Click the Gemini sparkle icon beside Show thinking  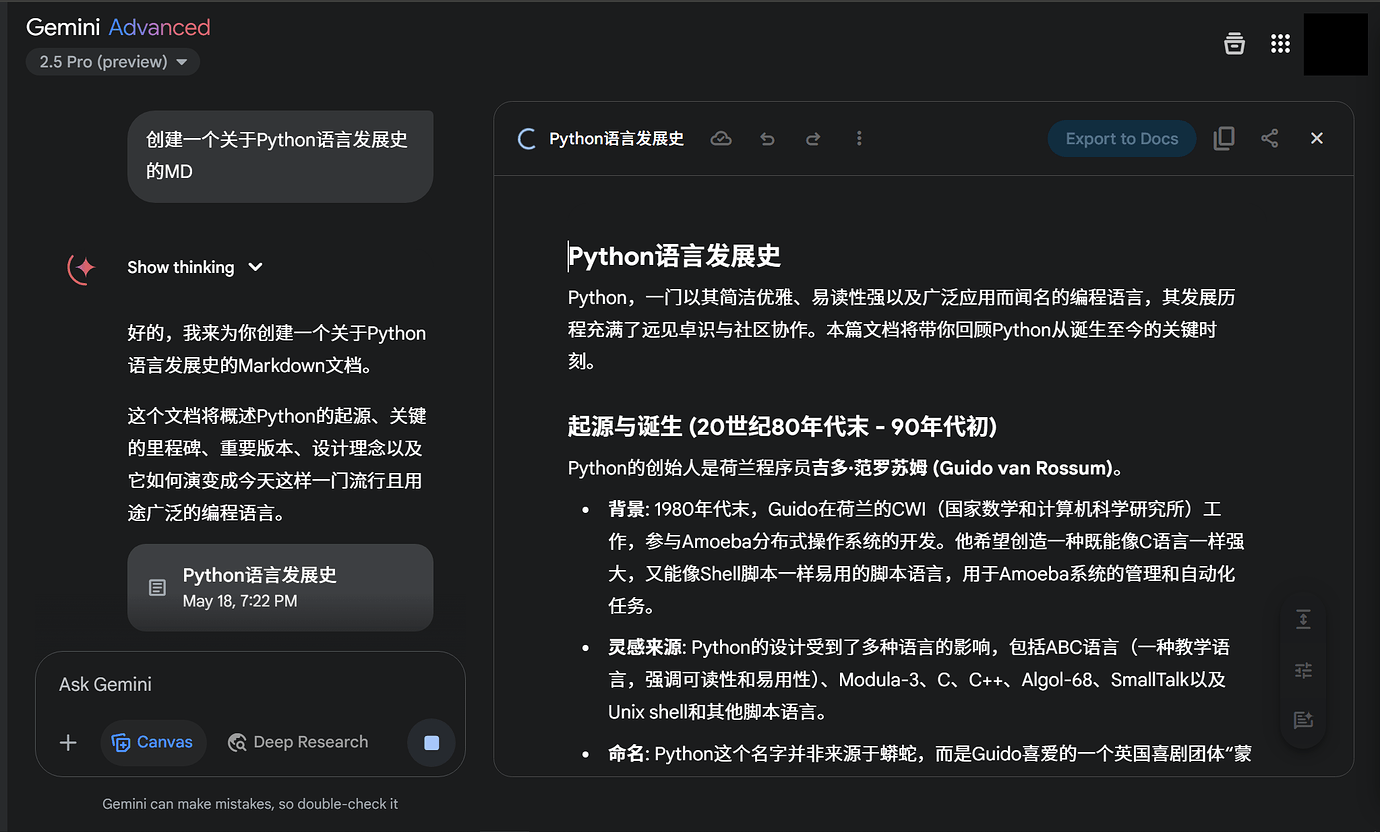coord(83,268)
